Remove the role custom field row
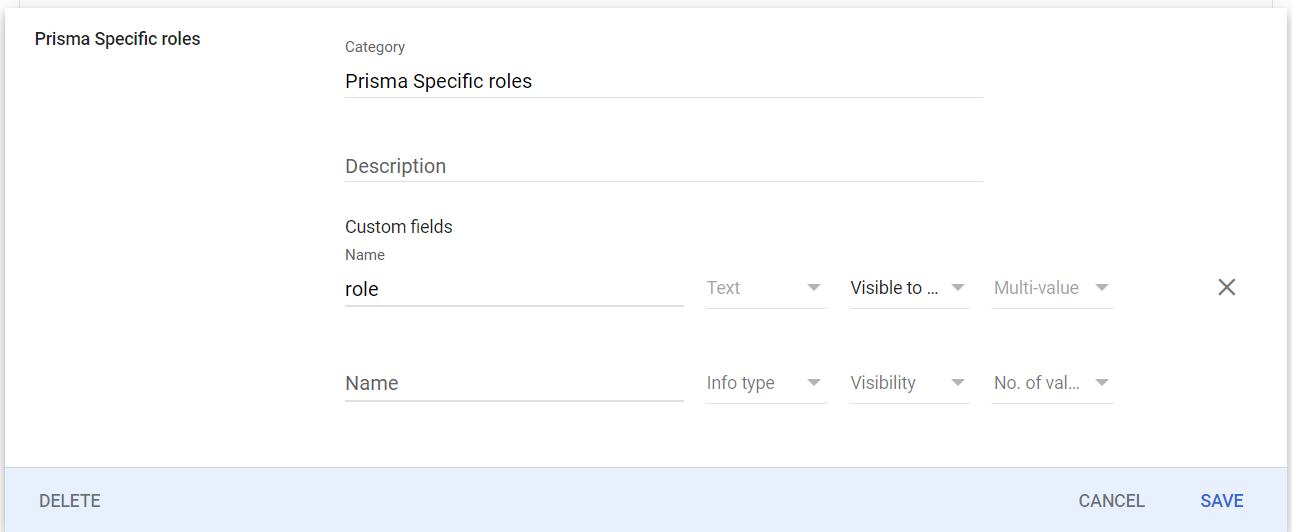Screen dimensions: 1292x532 pyautogui.click(x=1226, y=288)
